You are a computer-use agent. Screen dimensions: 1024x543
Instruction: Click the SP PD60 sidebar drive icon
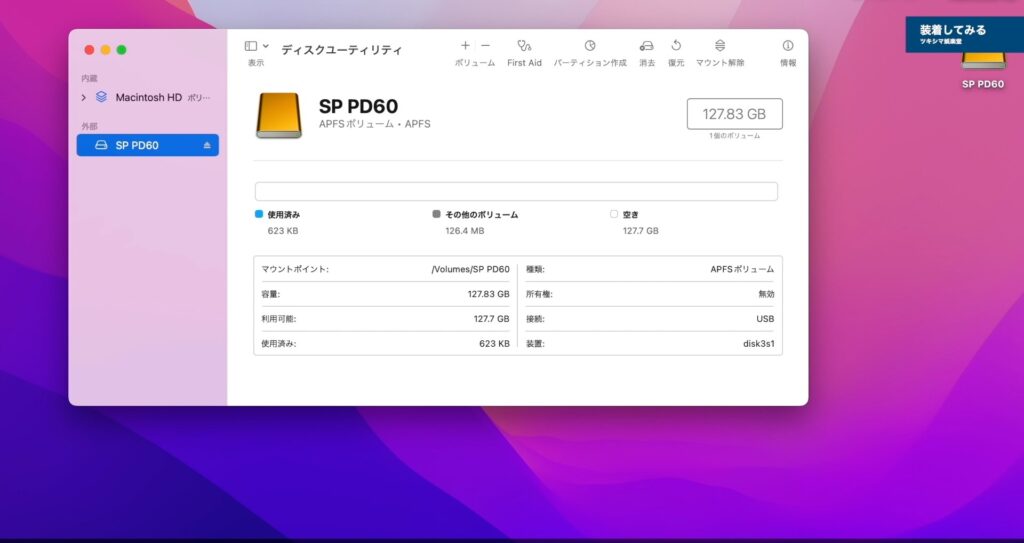pyautogui.click(x=101, y=145)
